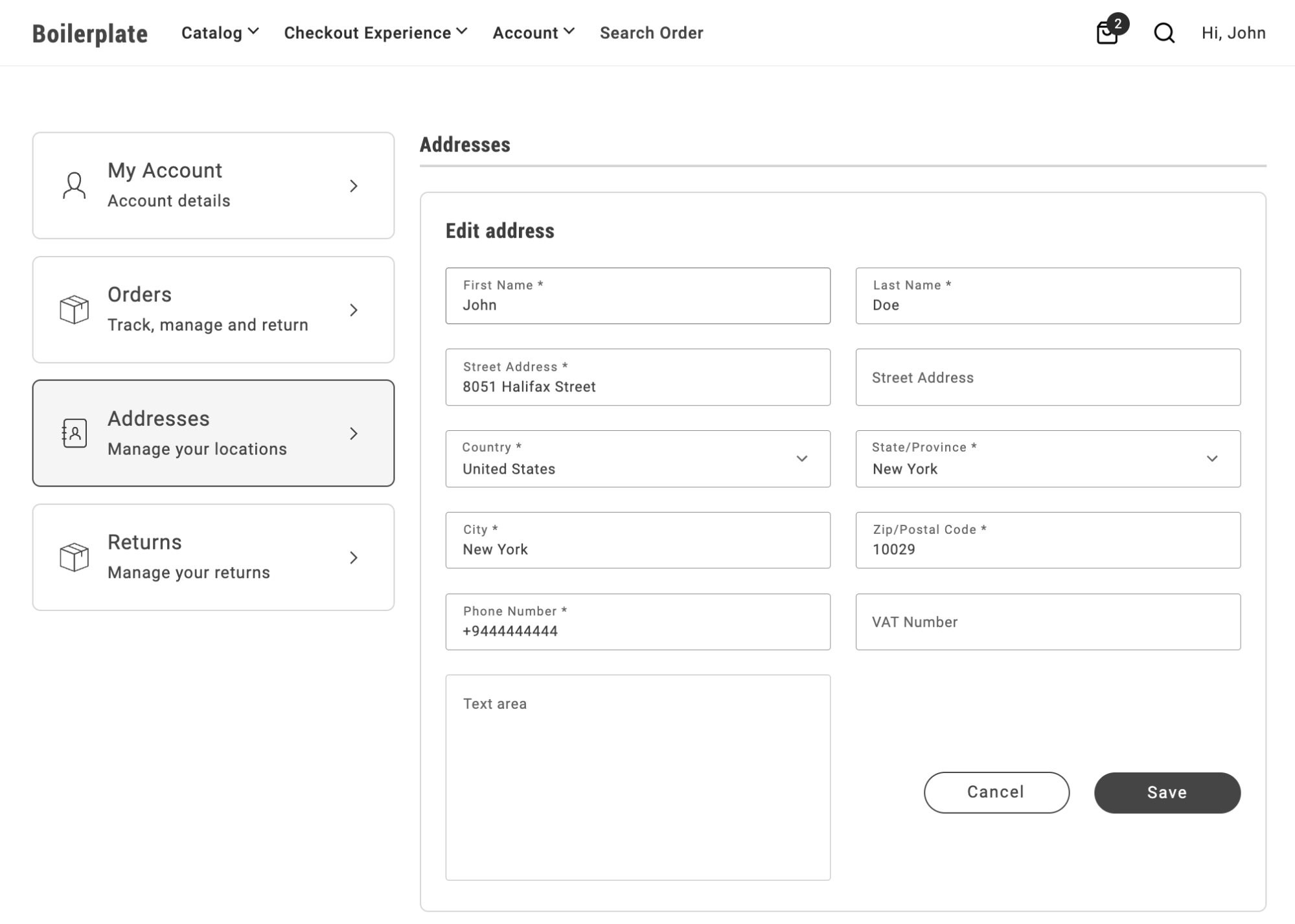Screen dimensions: 1295x924
Task: Click the My Account profile icon
Action: (74, 184)
